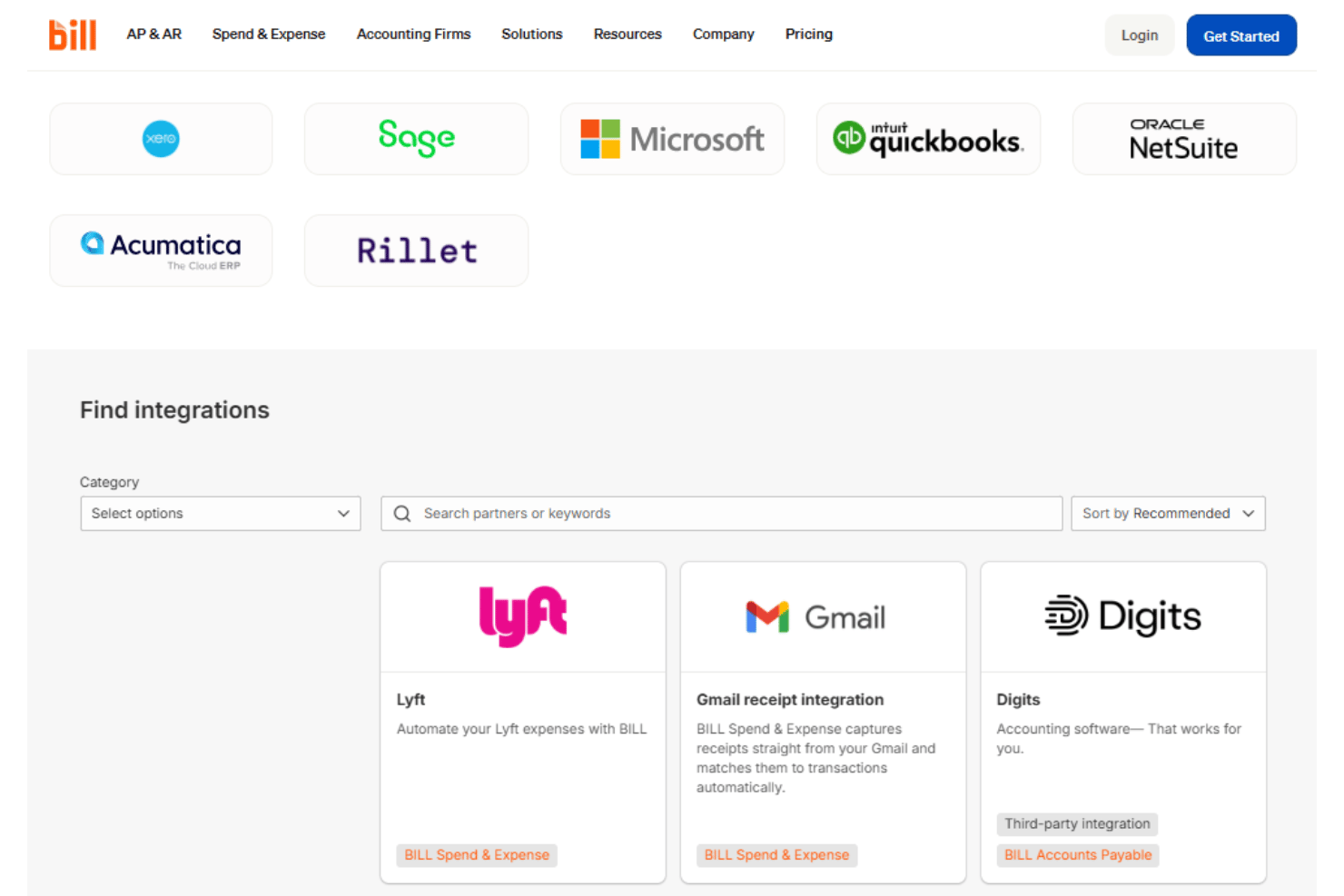Screen dimensions: 1344x896
Task: Click BILL Spend & Expense tag on Lyft card
Action: tap(477, 855)
